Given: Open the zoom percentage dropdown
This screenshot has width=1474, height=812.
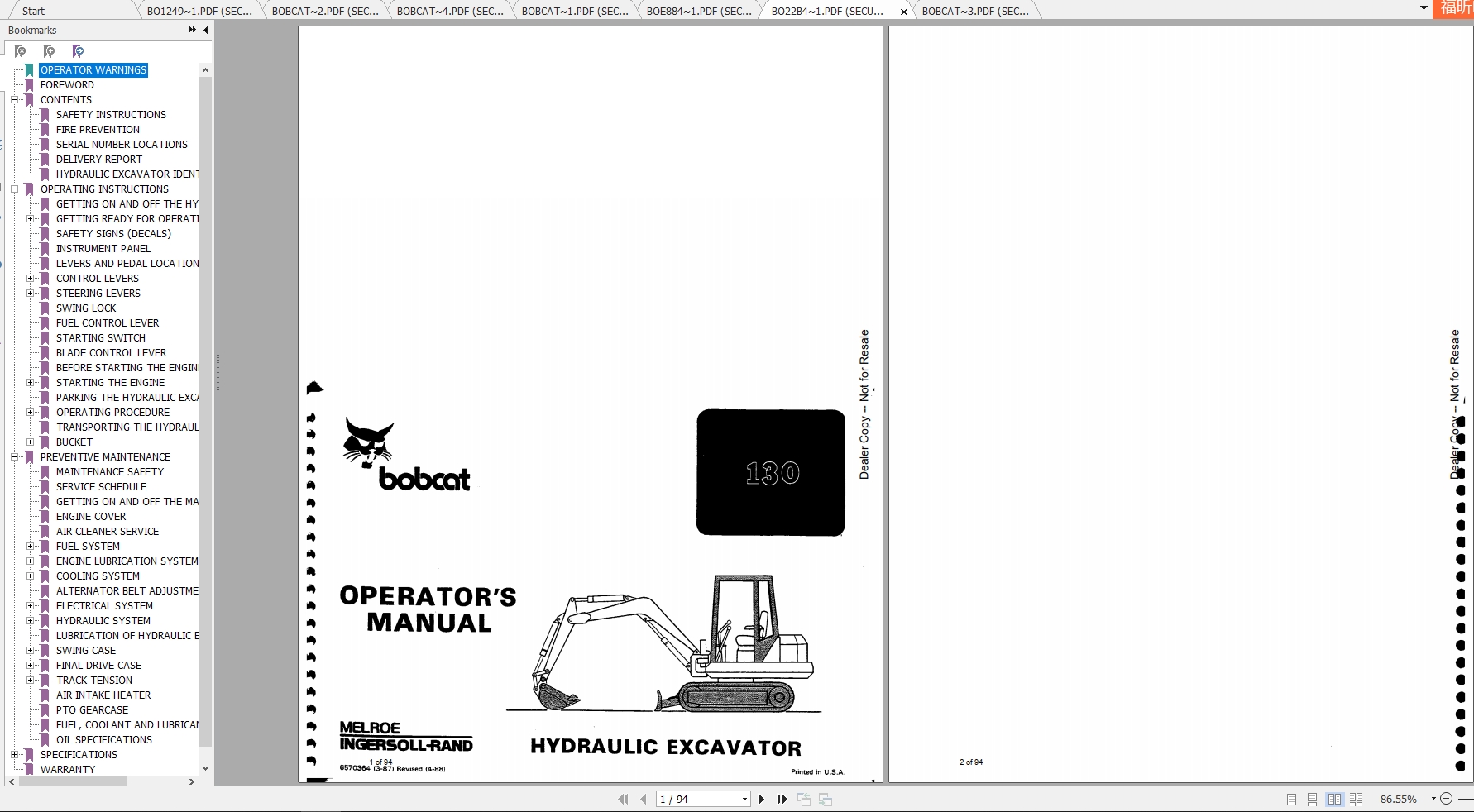Looking at the screenshot, I should (x=1433, y=799).
